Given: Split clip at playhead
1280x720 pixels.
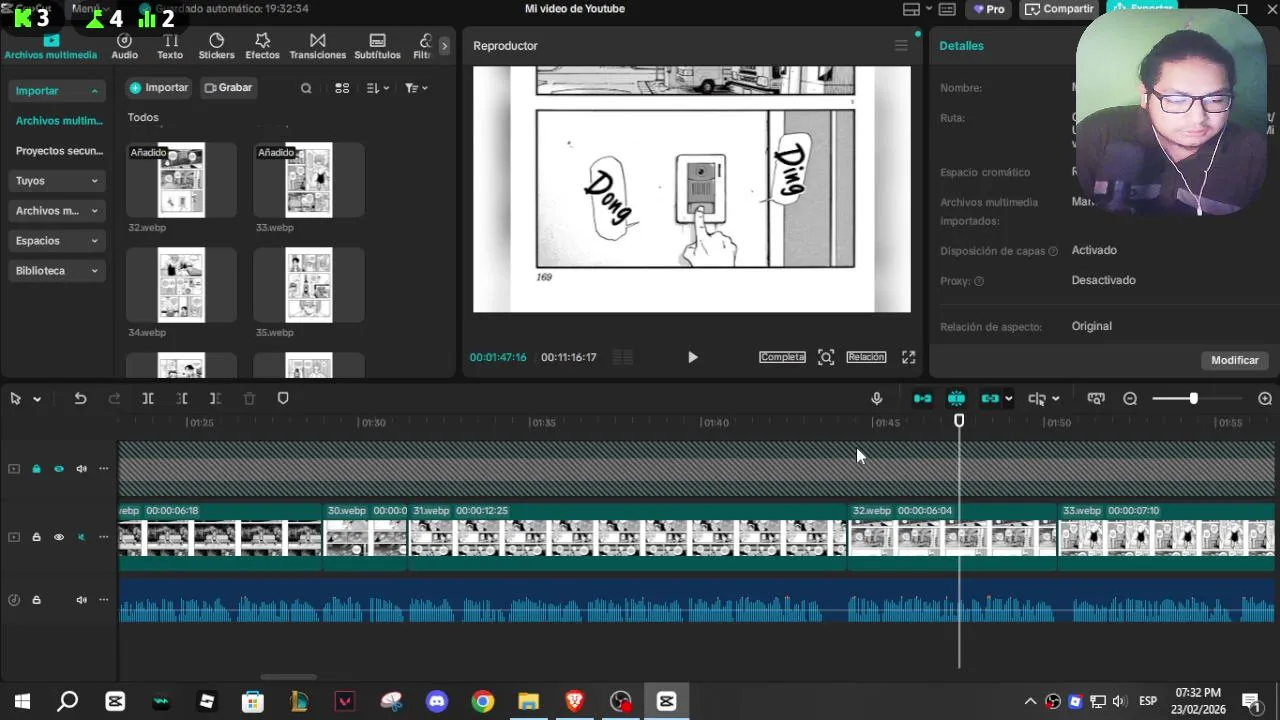Looking at the screenshot, I should coord(148,398).
